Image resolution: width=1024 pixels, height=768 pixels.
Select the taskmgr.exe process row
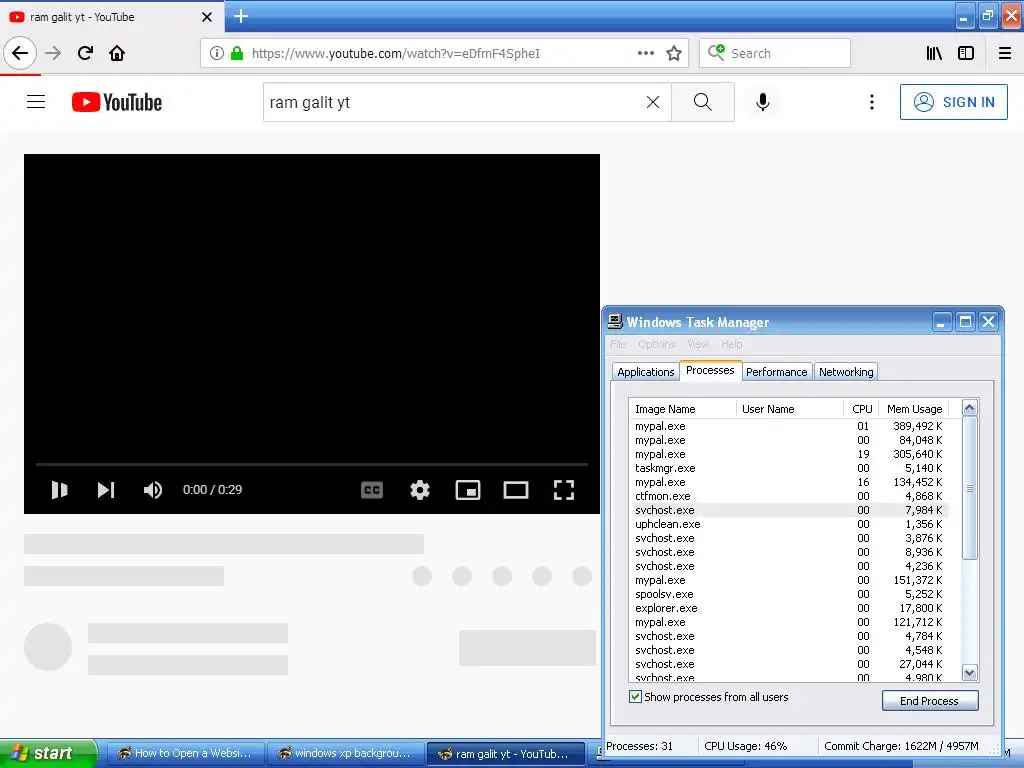(x=789, y=468)
